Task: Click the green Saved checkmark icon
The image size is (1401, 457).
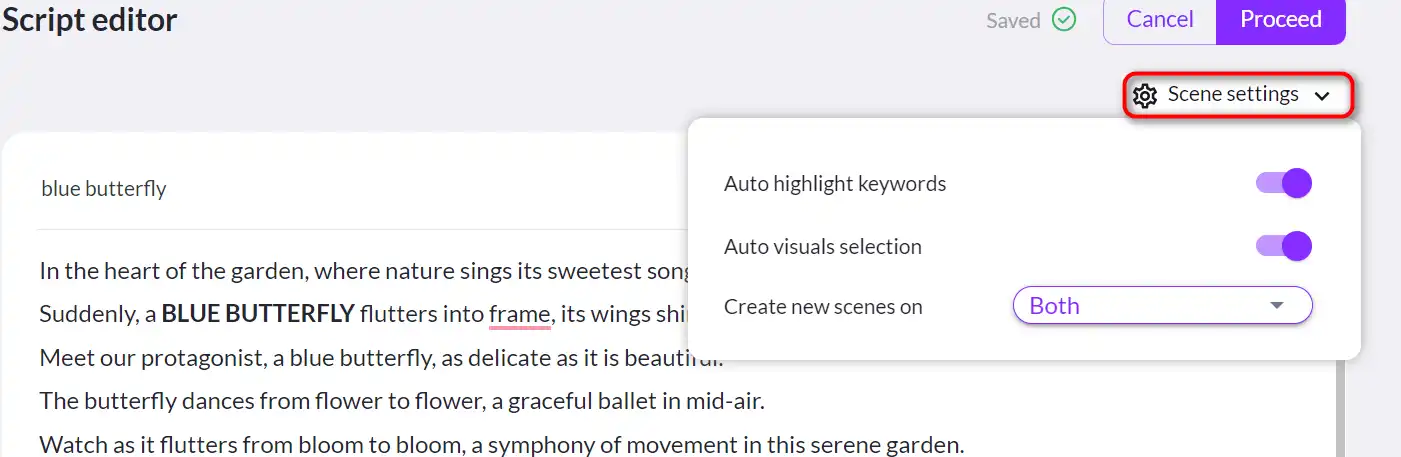Action: (1065, 20)
